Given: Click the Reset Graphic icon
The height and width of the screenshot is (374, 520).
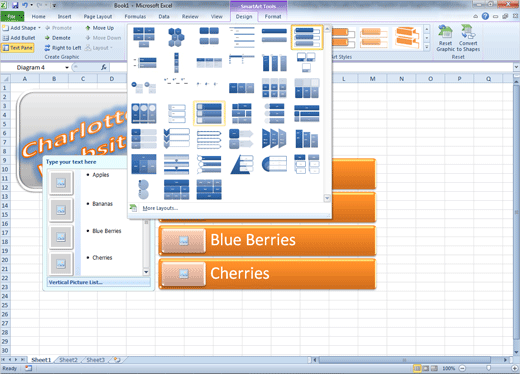Looking at the screenshot, I should pyautogui.click(x=445, y=32).
